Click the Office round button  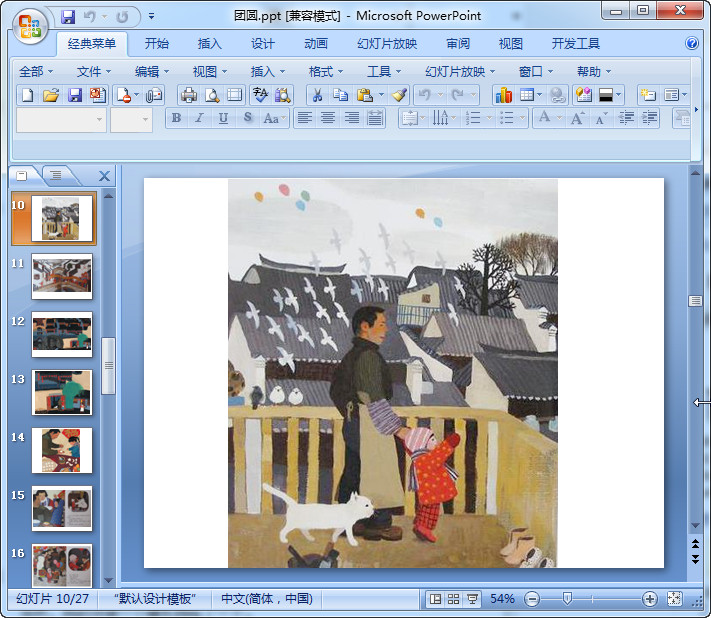tap(30, 27)
